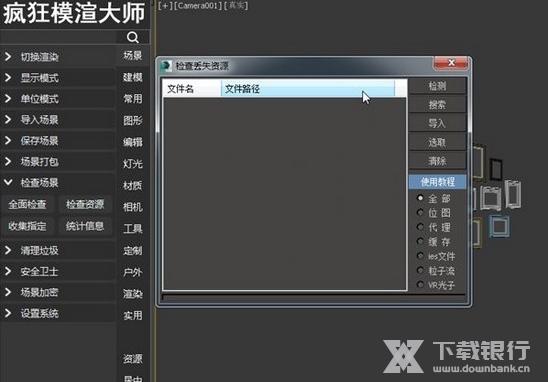
Task: Collapse the 检查场景 section
Action: [x=58, y=183]
